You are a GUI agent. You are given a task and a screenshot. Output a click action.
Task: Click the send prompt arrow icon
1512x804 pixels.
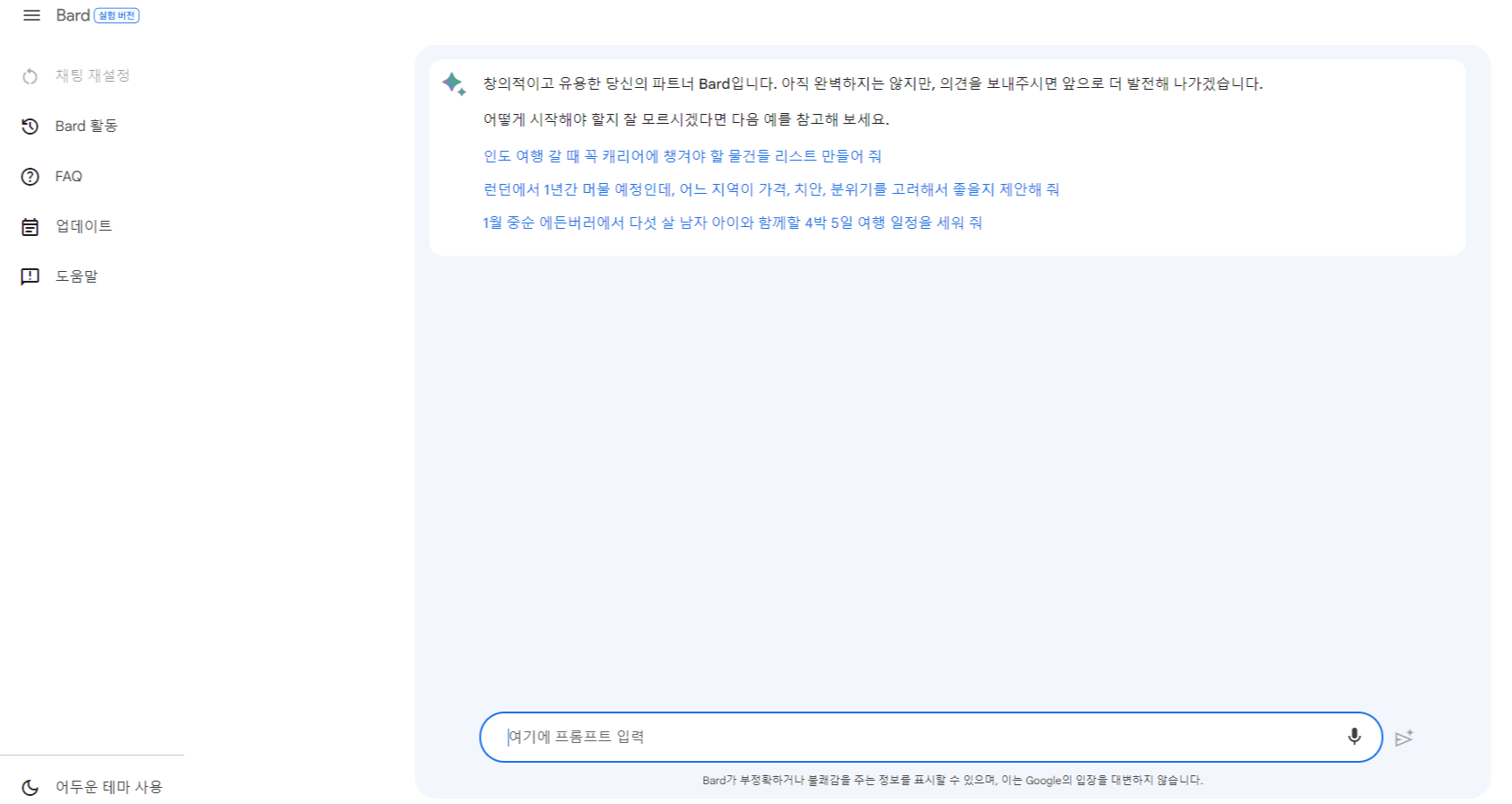click(1404, 738)
